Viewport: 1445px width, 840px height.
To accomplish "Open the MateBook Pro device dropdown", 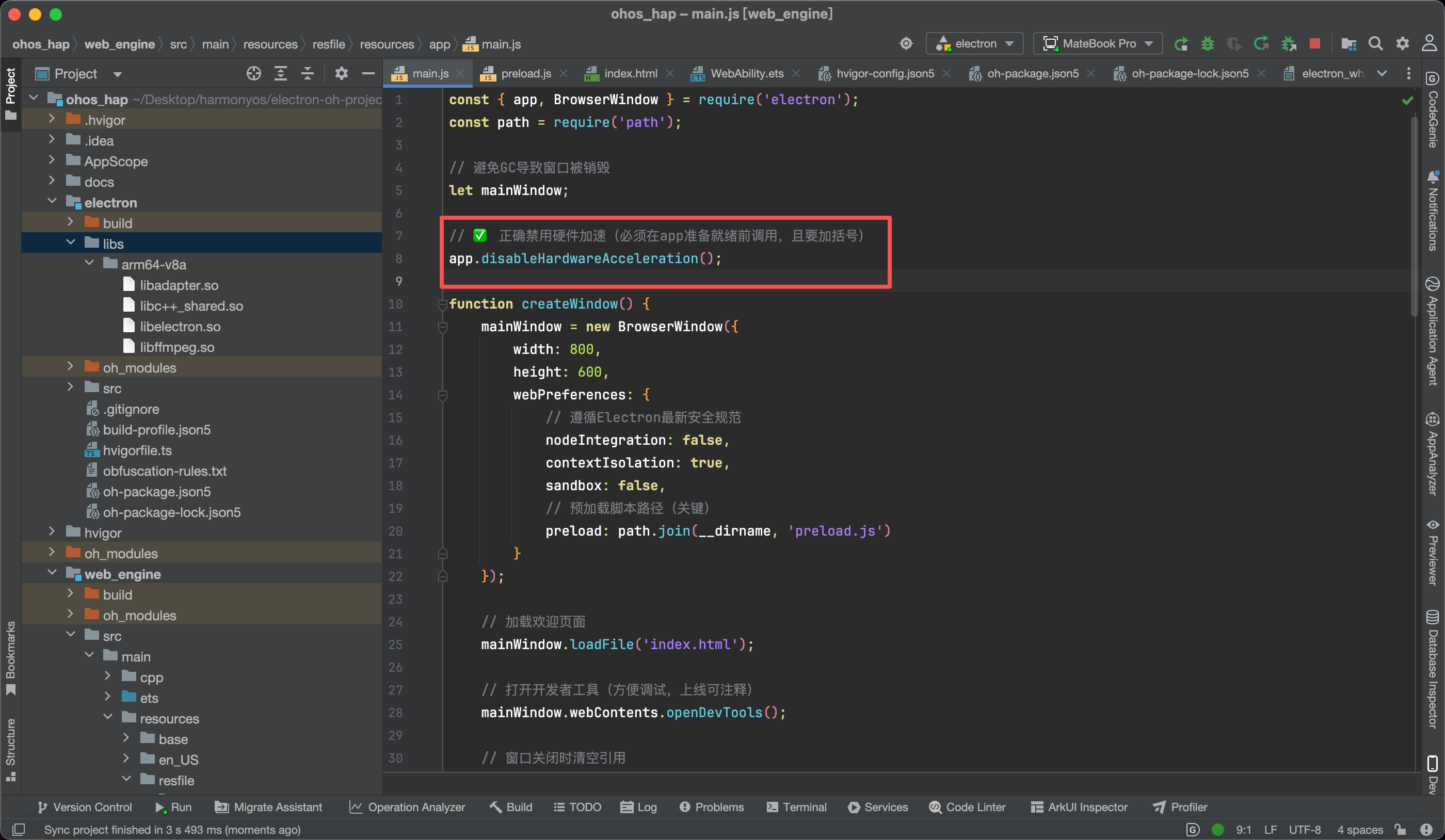I will tap(1098, 43).
